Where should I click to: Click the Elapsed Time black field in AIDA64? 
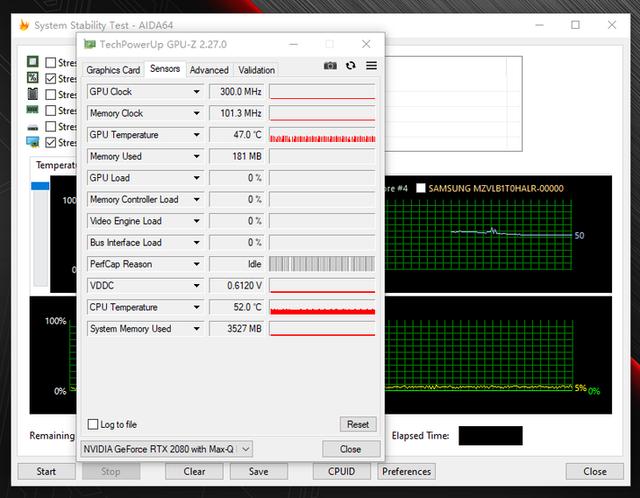click(491, 436)
